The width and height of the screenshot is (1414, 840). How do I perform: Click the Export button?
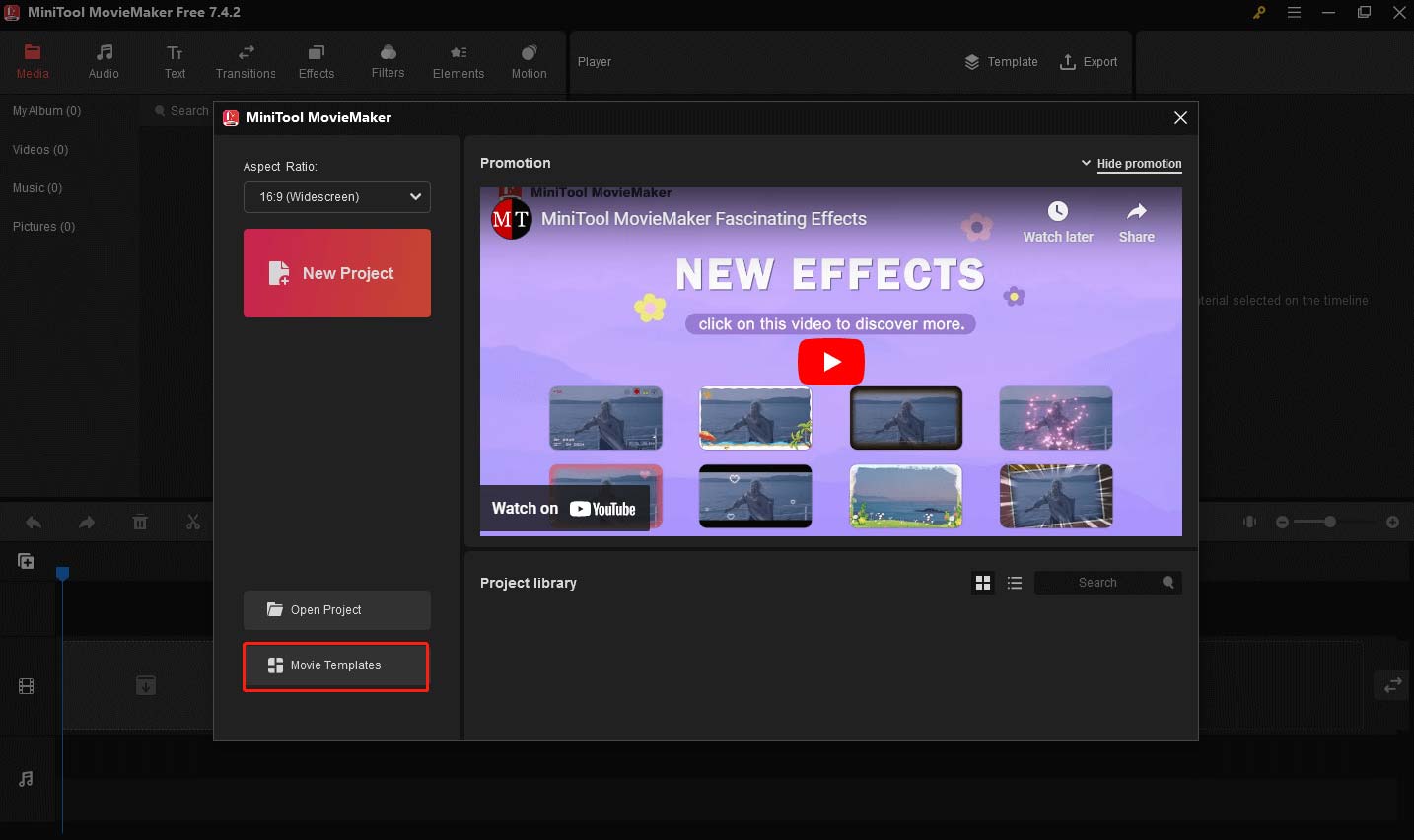[x=1089, y=62]
